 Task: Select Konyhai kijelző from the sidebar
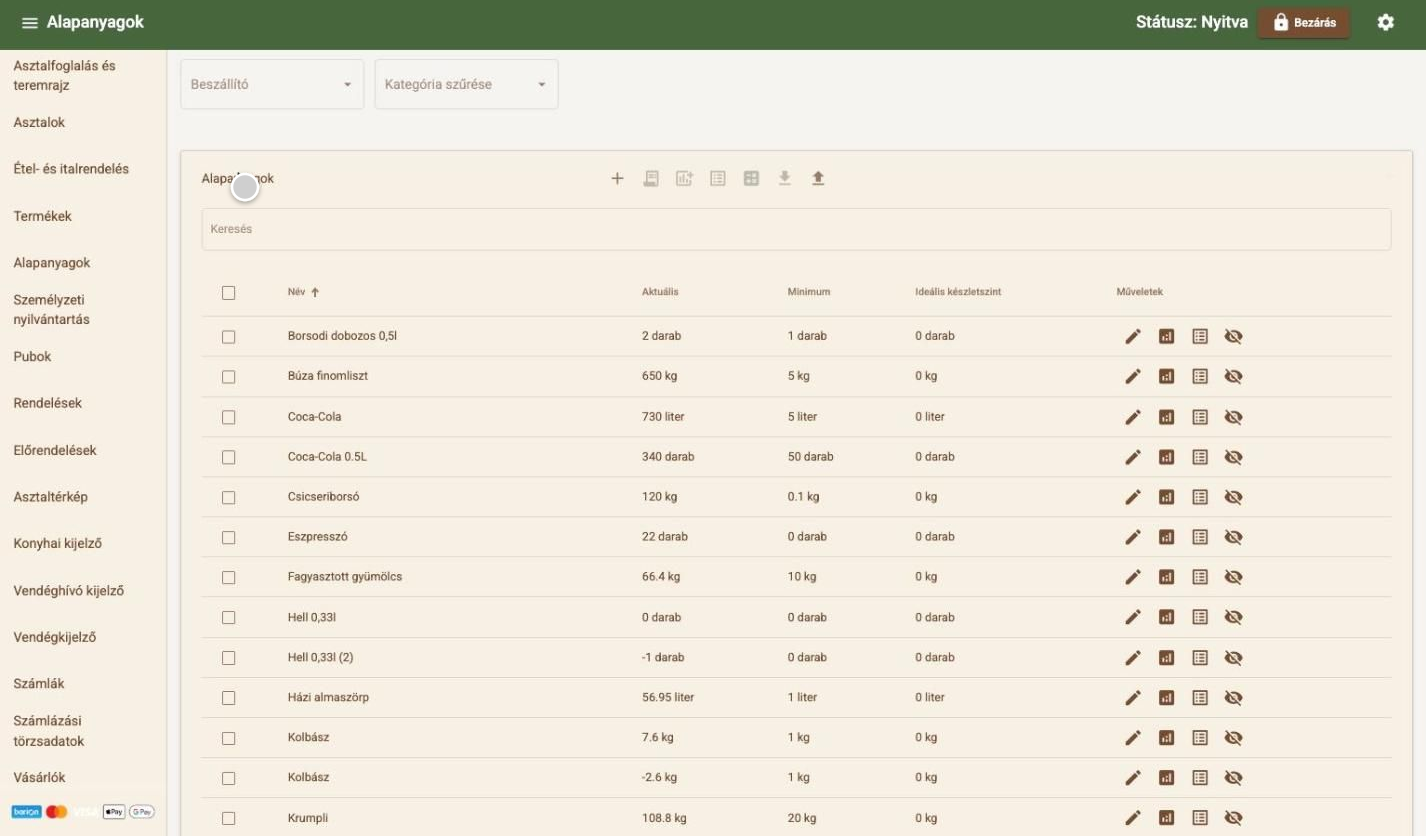[x=58, y=544]
